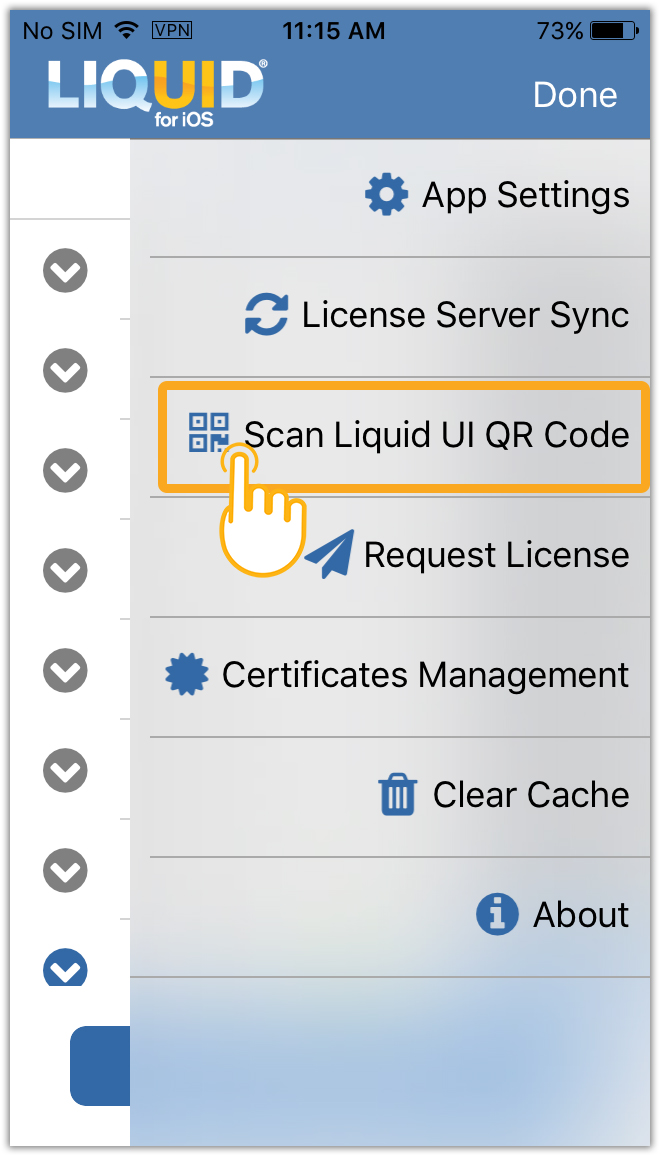The height and width of the screenshot is (1156, 660).
Task: Tap the partially hidden blue button
Action: coord(100,1065)
